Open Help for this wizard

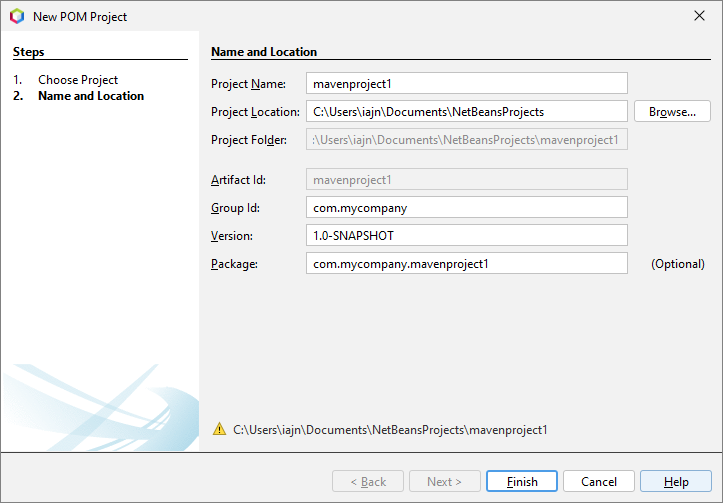(x=676, y=481)
